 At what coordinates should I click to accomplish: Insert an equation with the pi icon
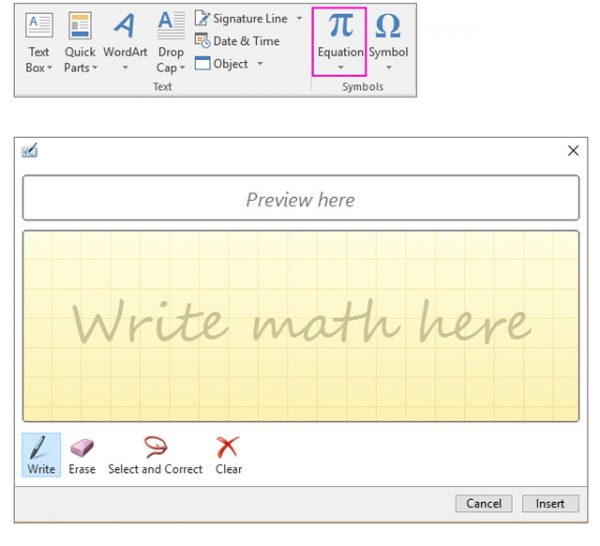coord(340,27)
